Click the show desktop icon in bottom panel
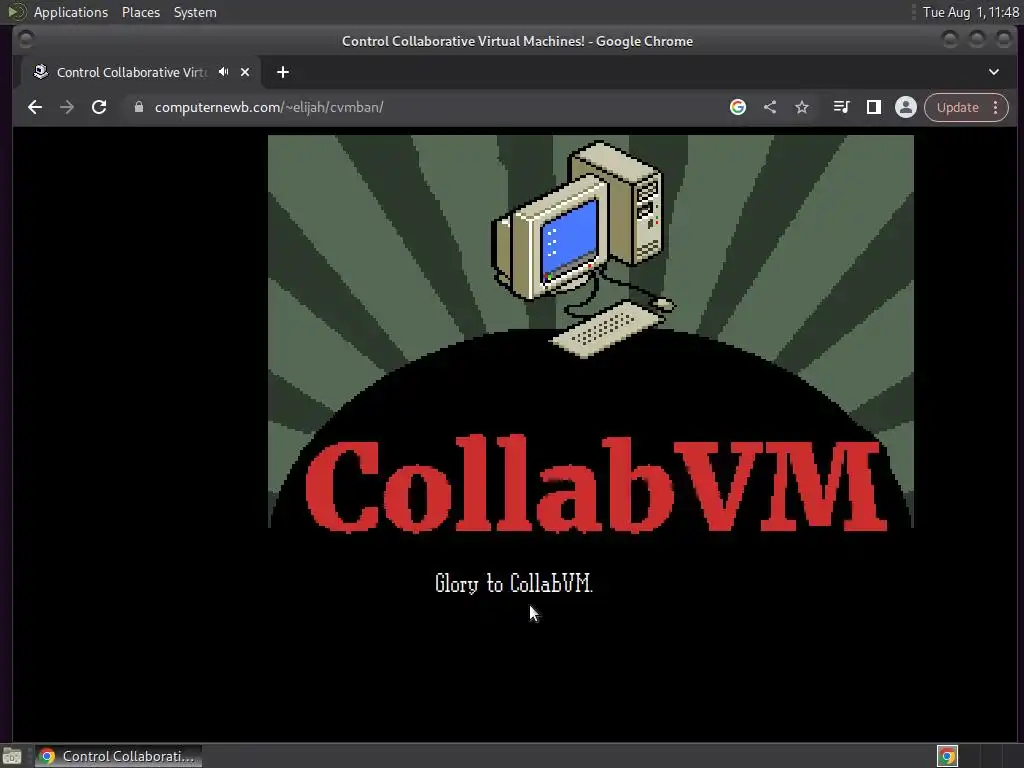This screenshot has width=1024, height=768. click(12, 756)
